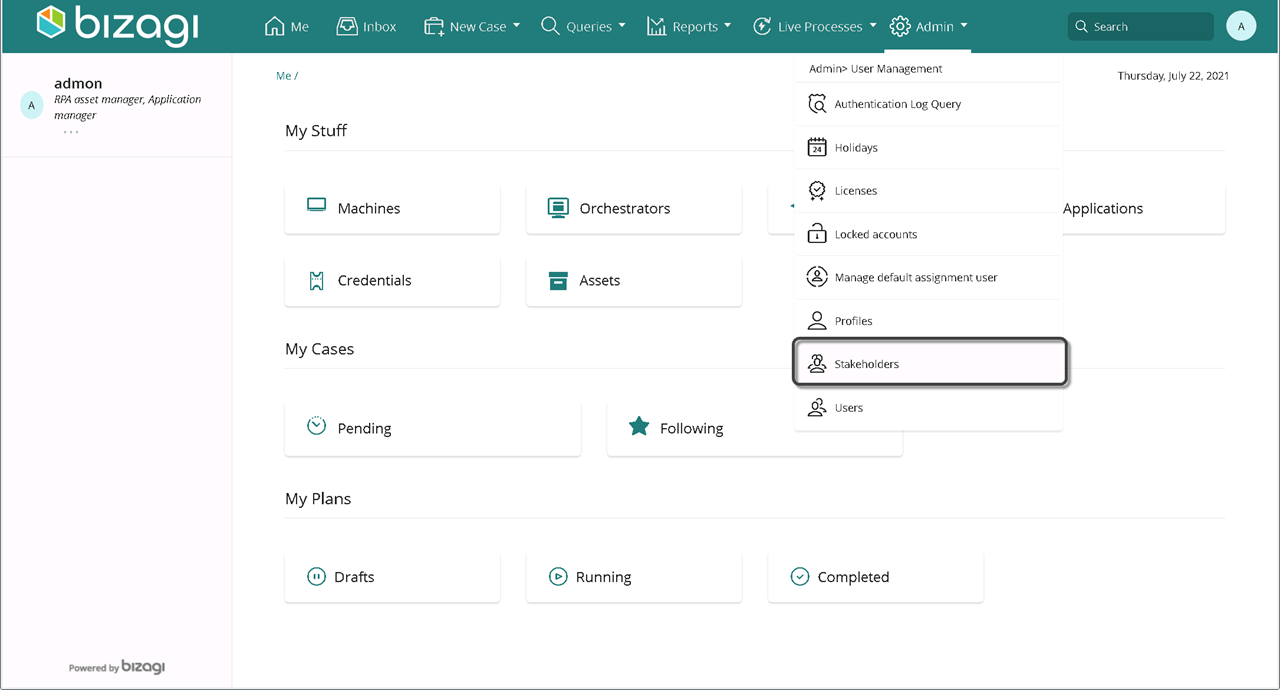Select Stakeholders from Admin menu

point(930,364)
